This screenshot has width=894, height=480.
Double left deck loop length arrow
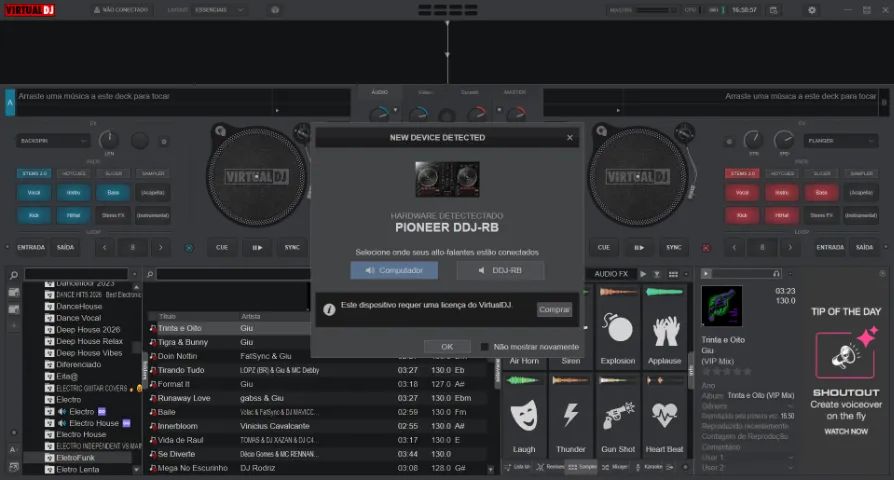point(161,248)
